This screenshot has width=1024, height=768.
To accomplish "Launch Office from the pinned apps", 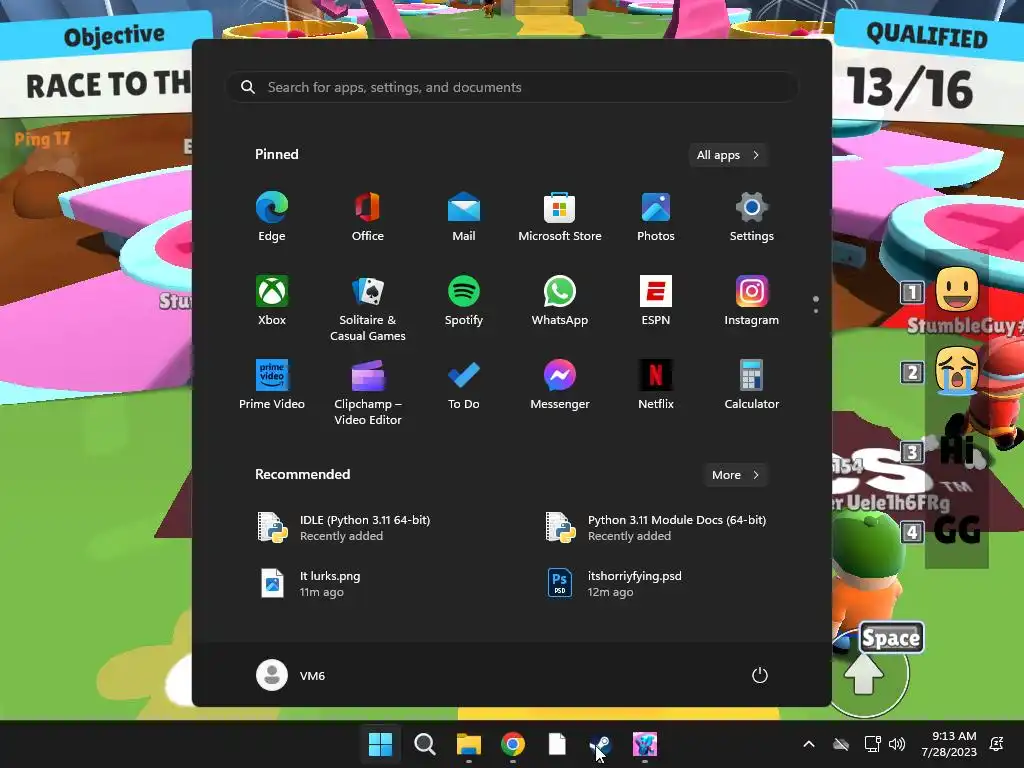I will click(368, 217).
